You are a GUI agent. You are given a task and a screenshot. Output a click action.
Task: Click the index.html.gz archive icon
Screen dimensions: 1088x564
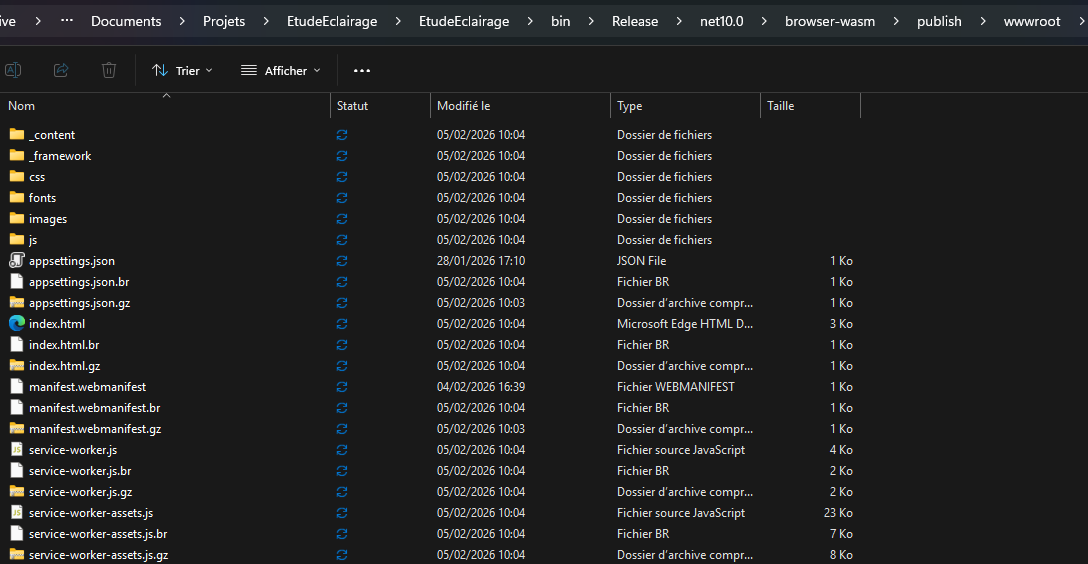[x=16, y=365]
